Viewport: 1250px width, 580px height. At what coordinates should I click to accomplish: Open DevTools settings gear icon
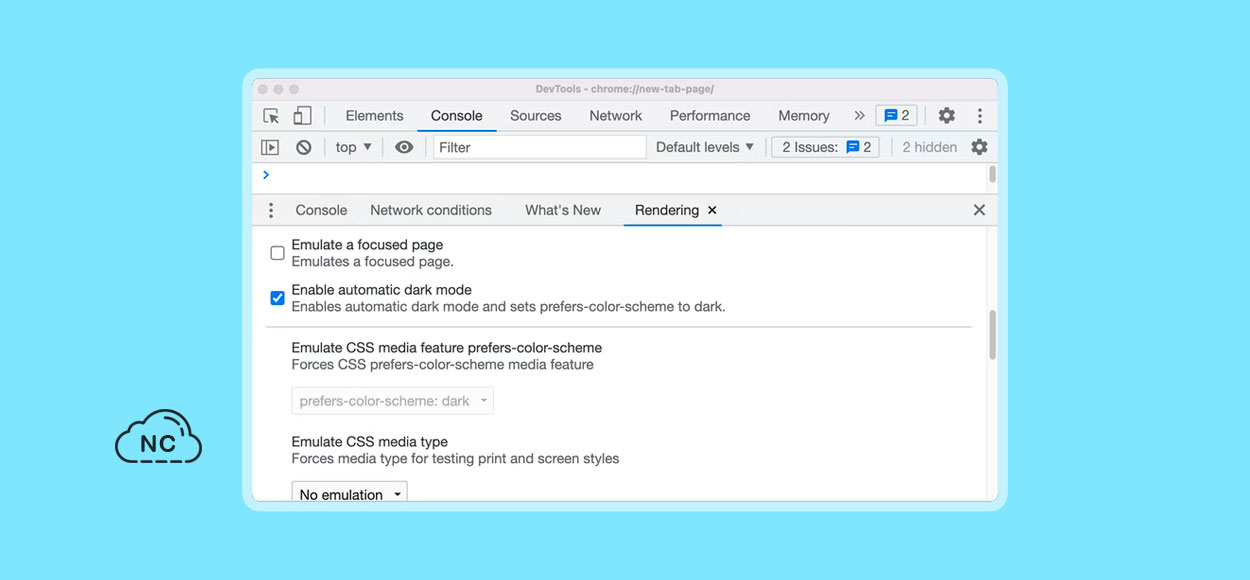click(x=946, y=116)
